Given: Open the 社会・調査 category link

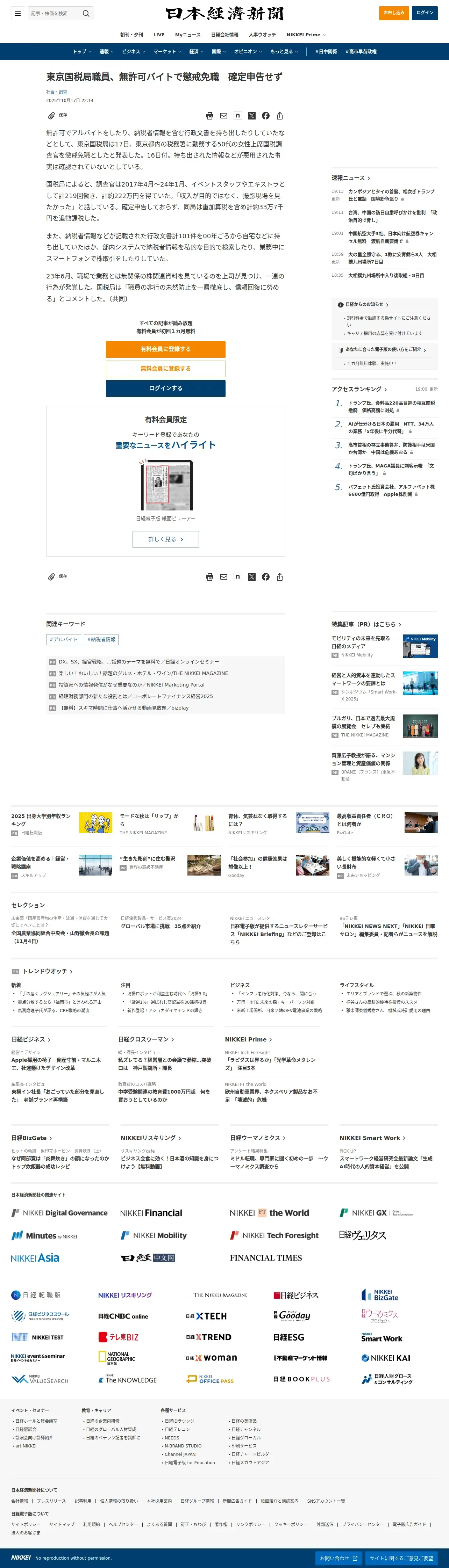Looking at the screenshot, I should coord(57,92).
